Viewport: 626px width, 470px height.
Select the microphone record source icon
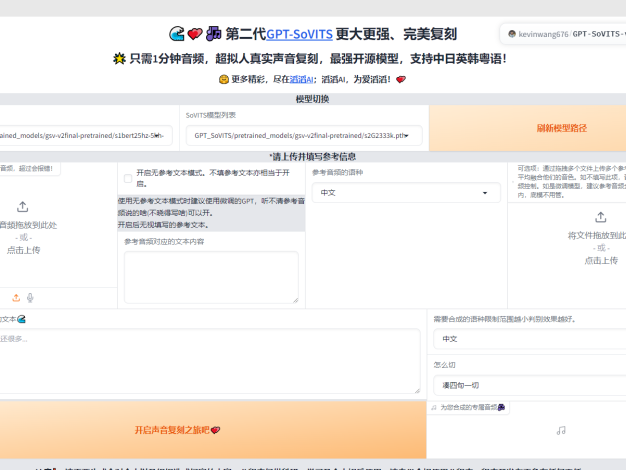coord(30,298)
